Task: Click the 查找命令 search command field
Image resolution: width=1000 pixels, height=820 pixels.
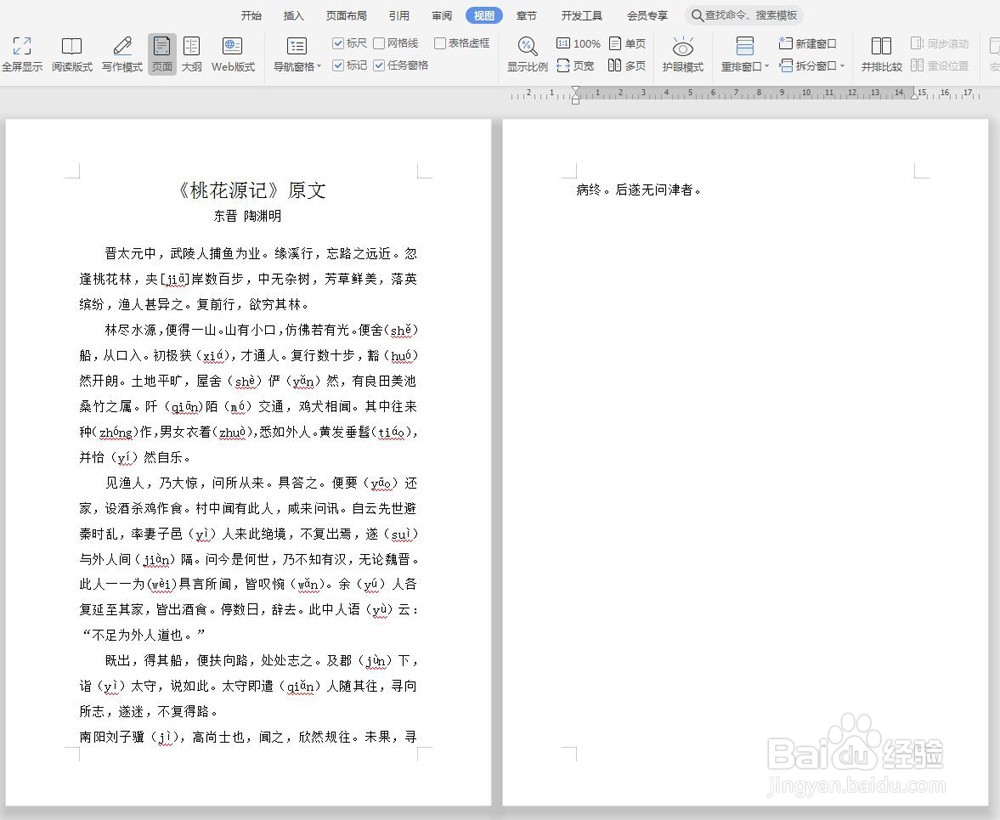Action: click(x=743, y=15)
